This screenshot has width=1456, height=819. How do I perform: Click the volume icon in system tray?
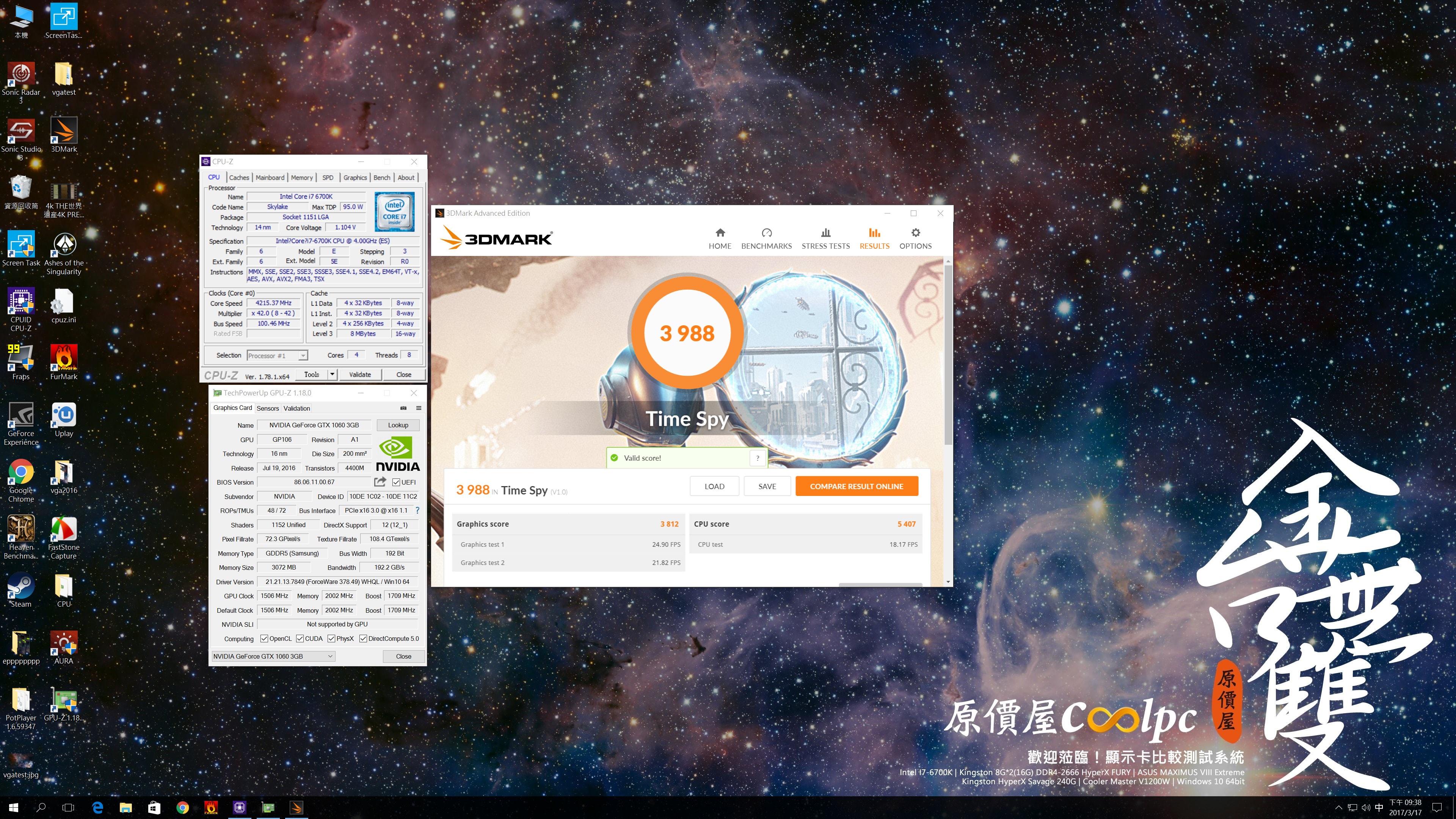click(1365, 808)
